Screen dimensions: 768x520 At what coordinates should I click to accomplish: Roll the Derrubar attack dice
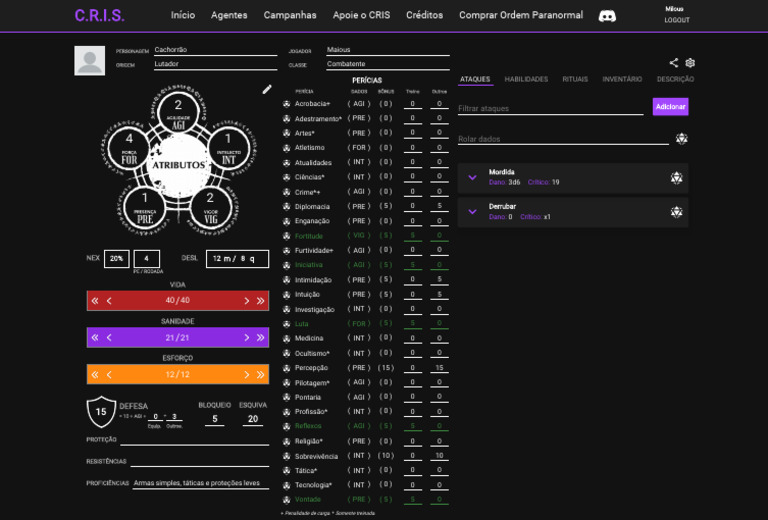click(676, 212)
